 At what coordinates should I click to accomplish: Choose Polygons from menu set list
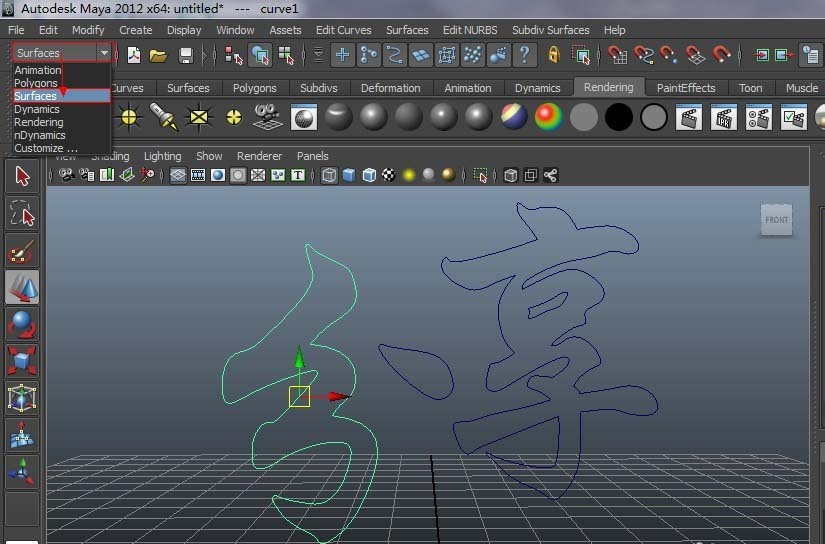[36, 83]
